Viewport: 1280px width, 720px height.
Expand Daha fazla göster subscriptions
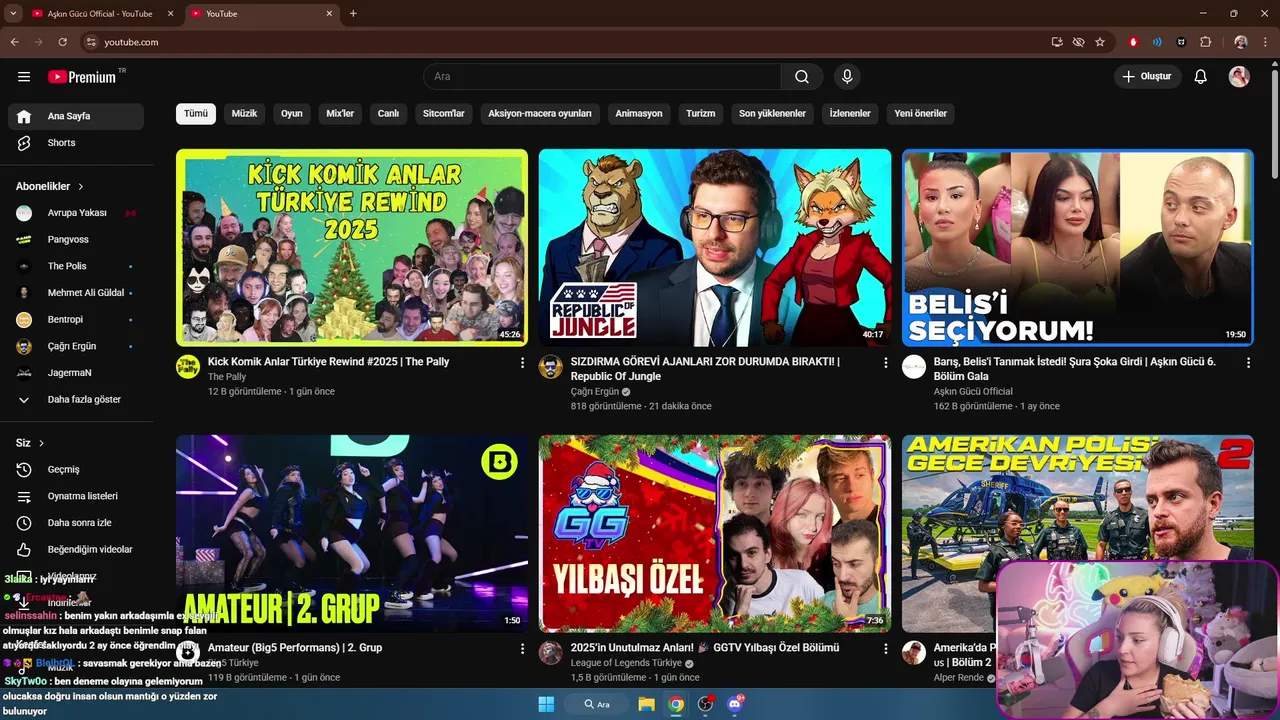(76, 399)
